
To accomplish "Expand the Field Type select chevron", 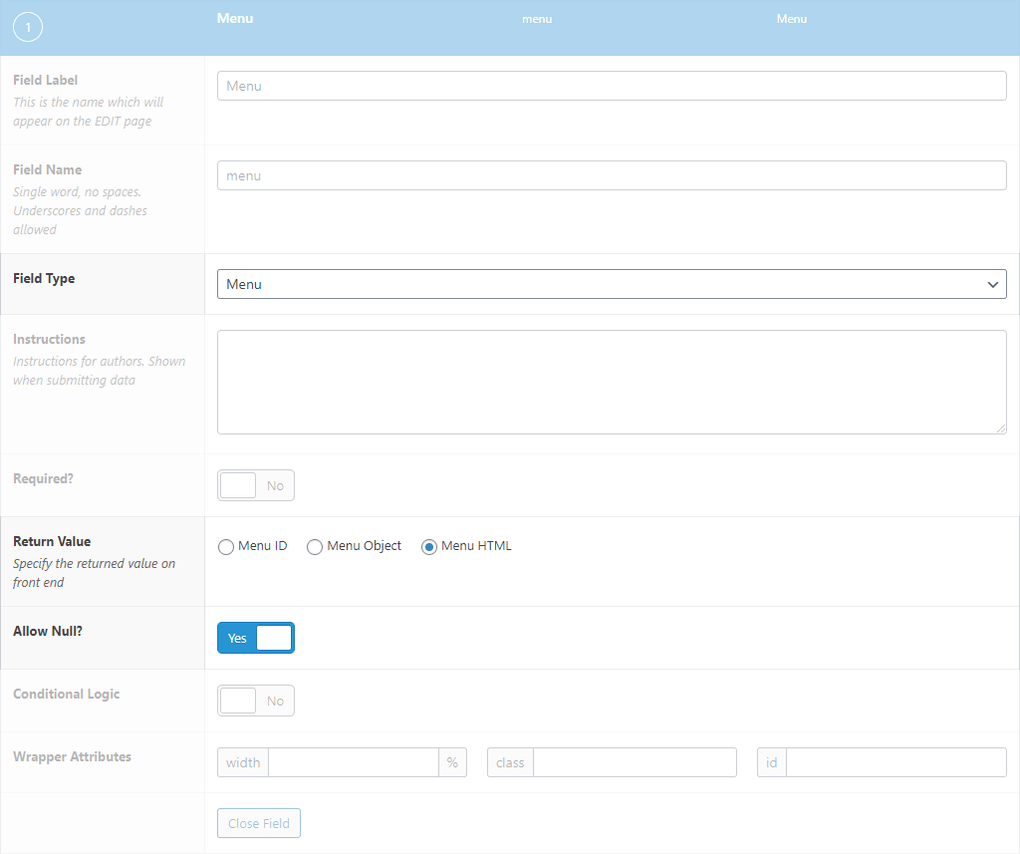I will 993,284.
